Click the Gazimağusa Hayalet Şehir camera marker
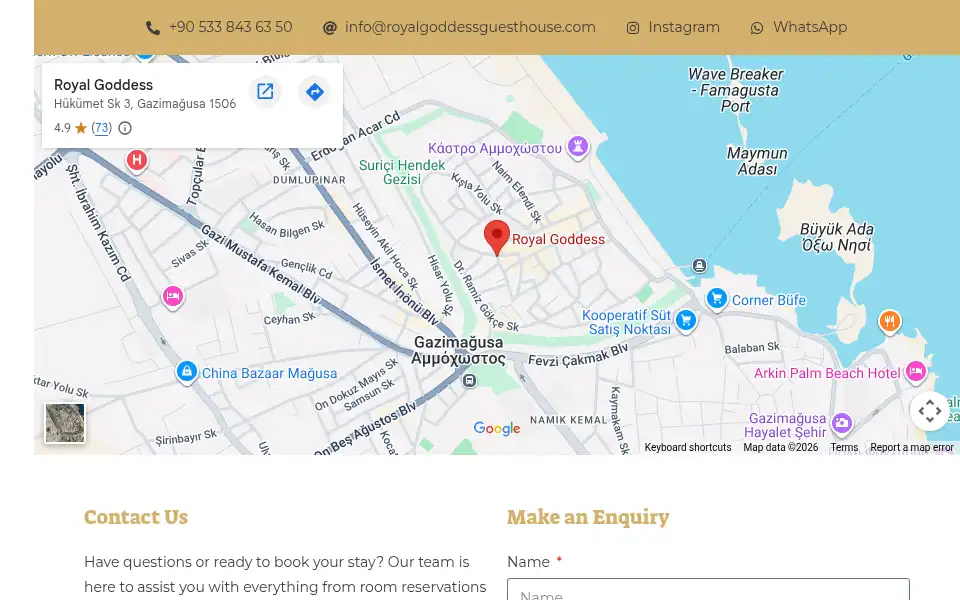 point(842,422)
